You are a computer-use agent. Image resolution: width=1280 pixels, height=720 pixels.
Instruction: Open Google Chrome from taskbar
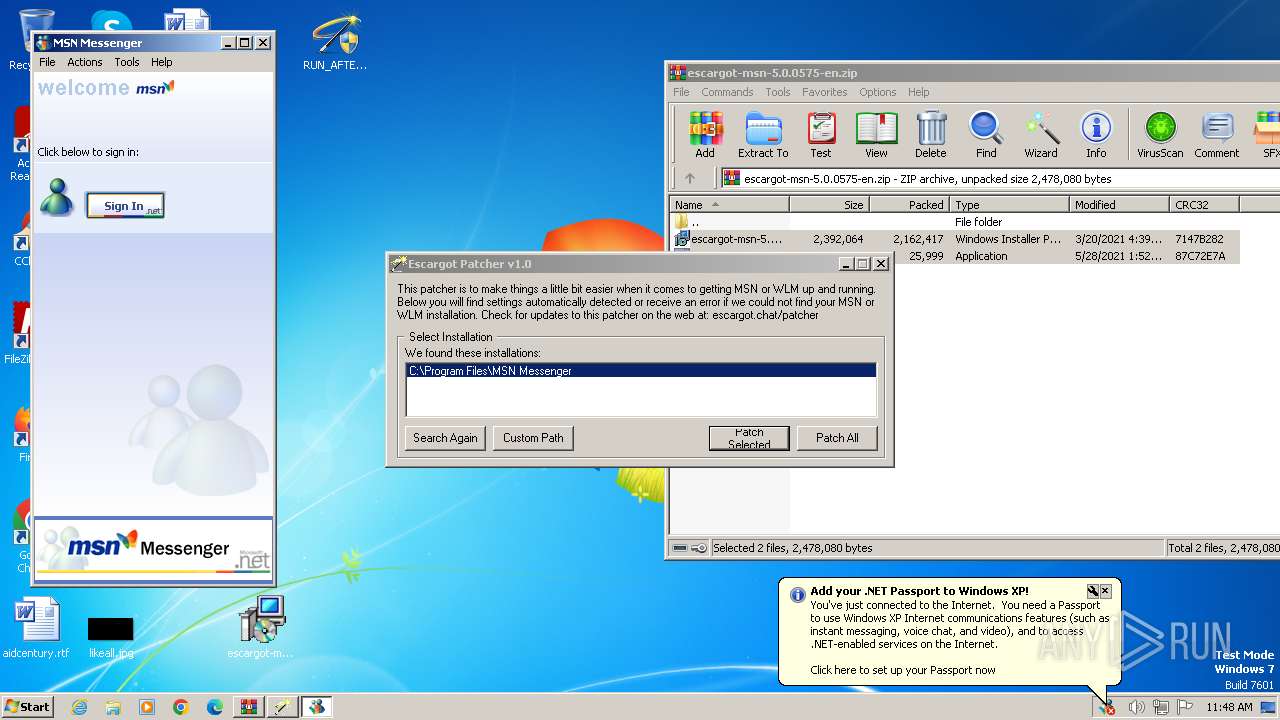181,707
